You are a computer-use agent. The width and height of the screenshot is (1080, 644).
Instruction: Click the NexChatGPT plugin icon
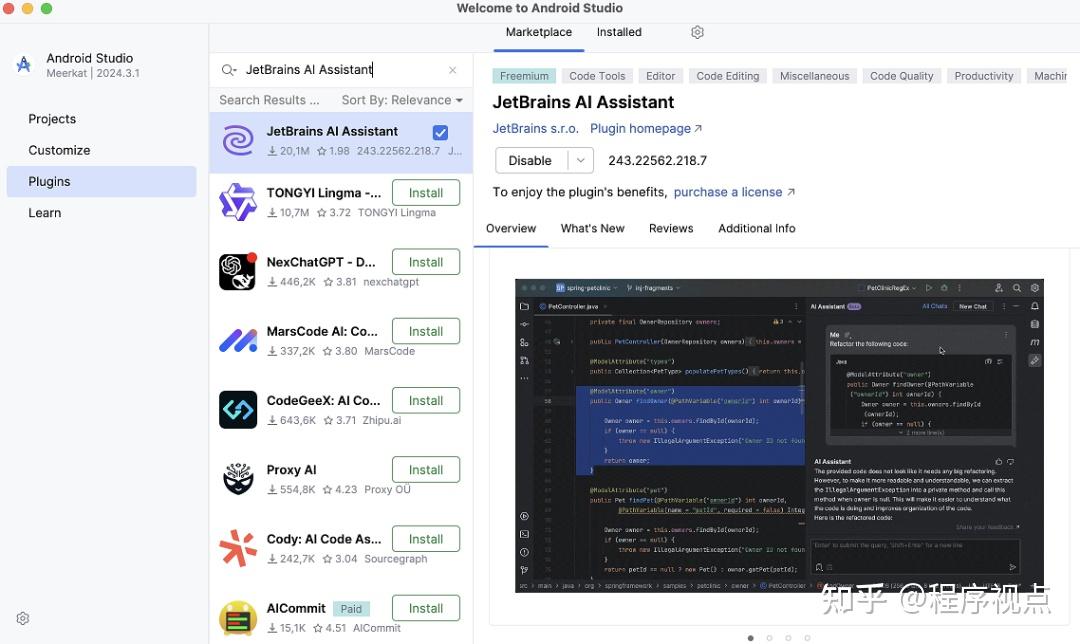237,270
